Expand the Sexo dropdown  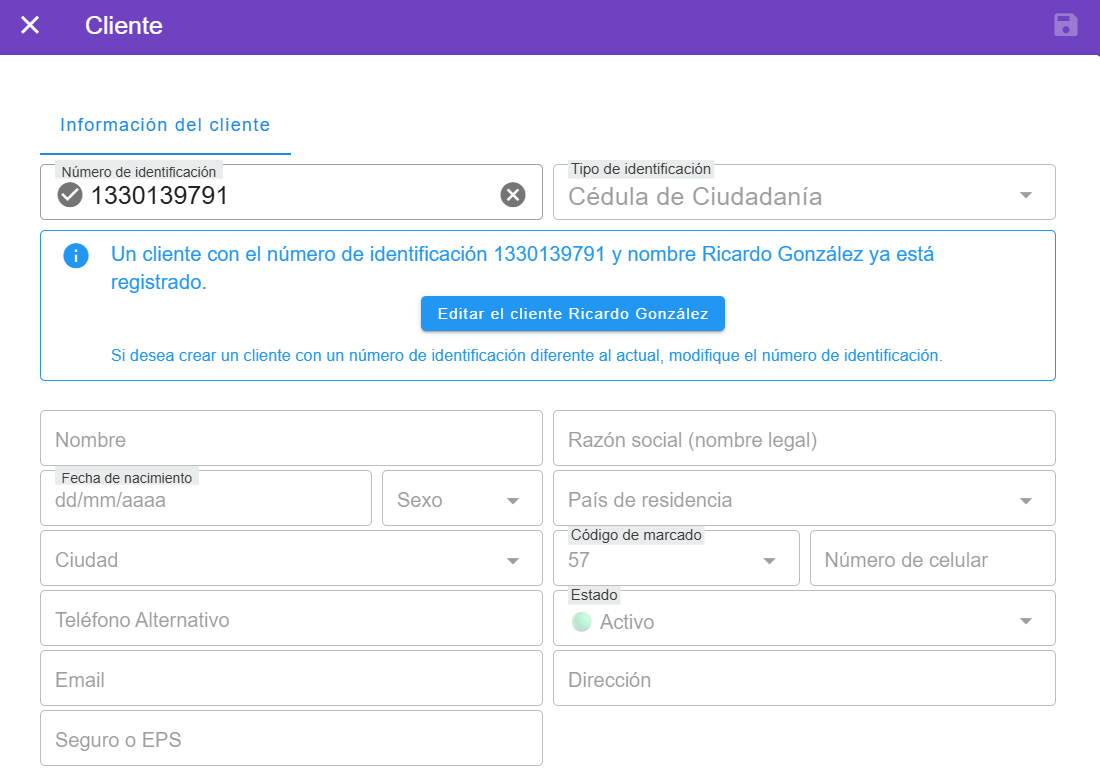513,500
